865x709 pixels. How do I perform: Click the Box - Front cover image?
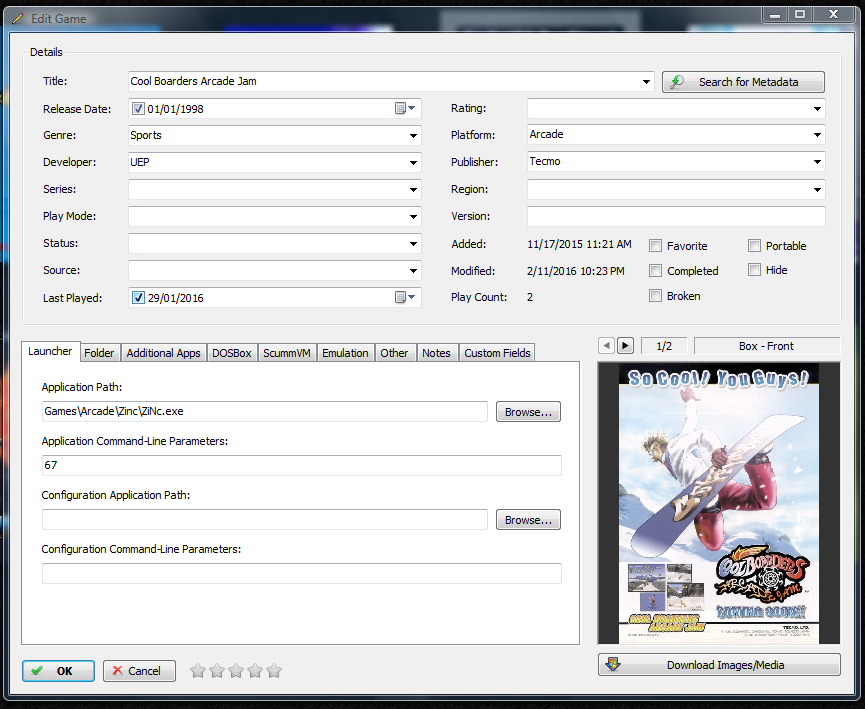point(719,503)
